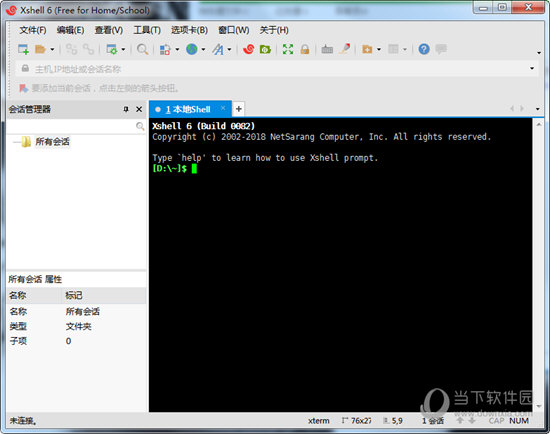
Task: Click the 所有会话 name property value
Action: [x=82, y=312]
